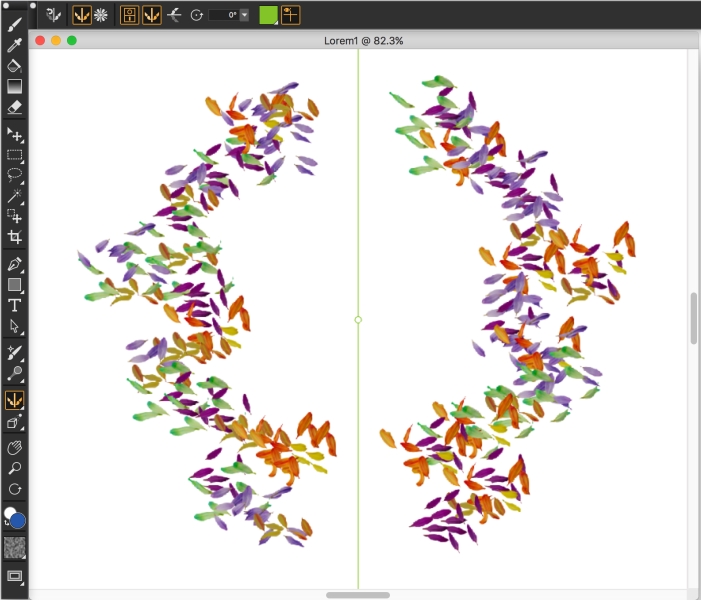Activate the Magic Wand tool
This screenshot has height=600, width=701.
pyautogui.click(x=15, y=196)
